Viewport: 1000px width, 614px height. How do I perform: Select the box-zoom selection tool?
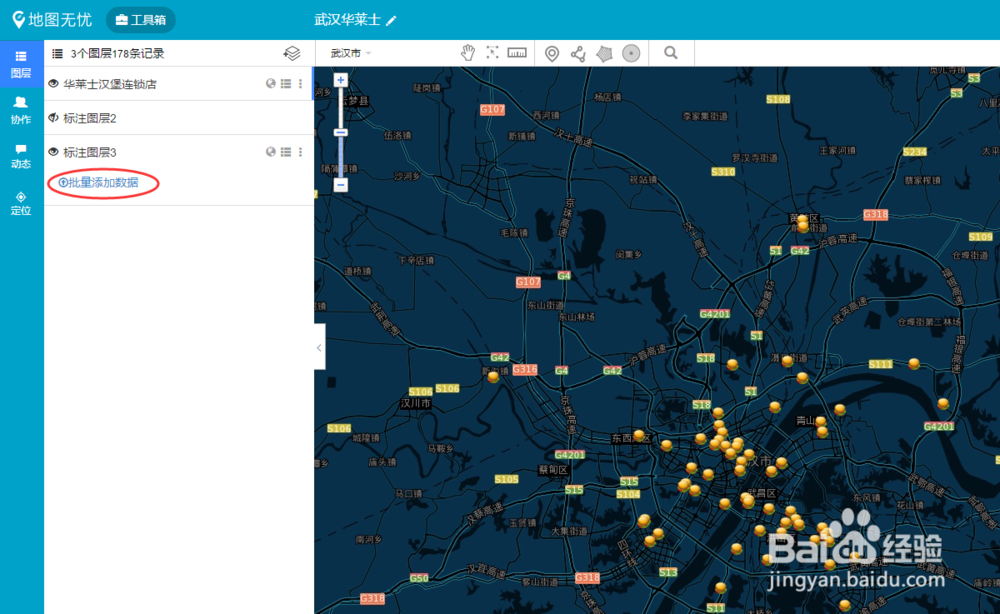[x=492, y=53]
